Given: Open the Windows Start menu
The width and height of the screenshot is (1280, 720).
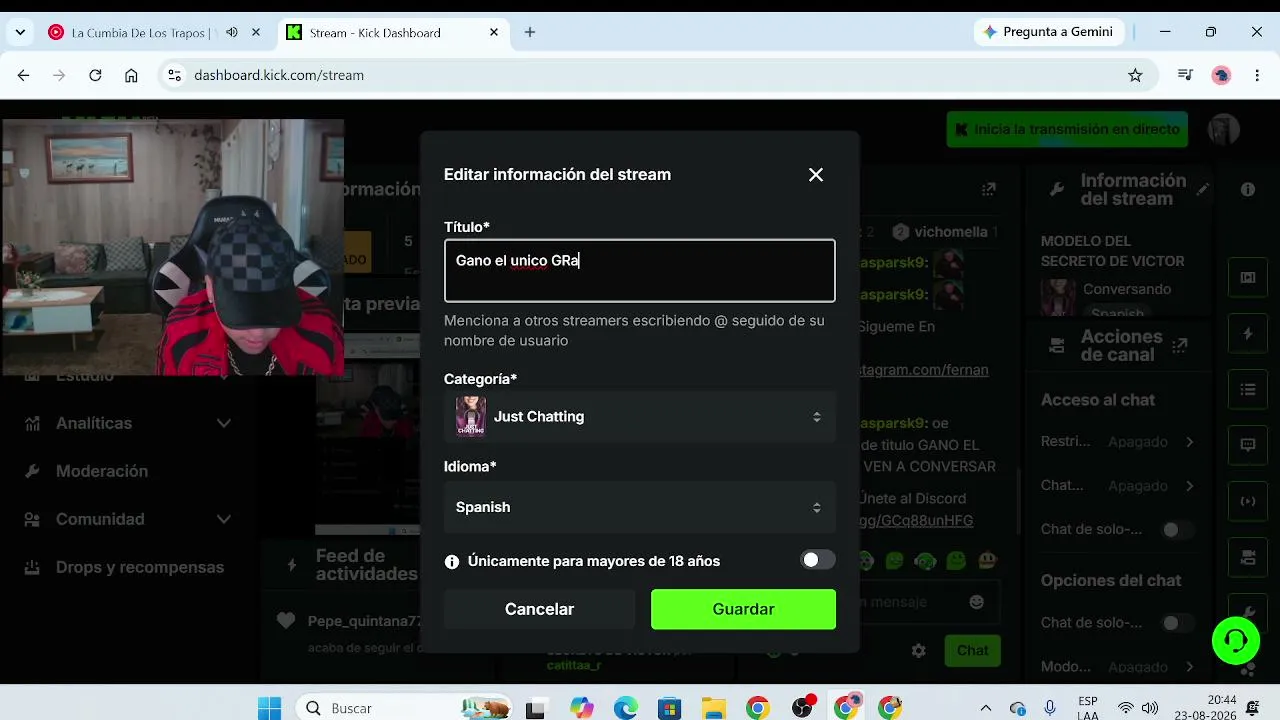Looking at the screenshot, I should click(270, 708).
